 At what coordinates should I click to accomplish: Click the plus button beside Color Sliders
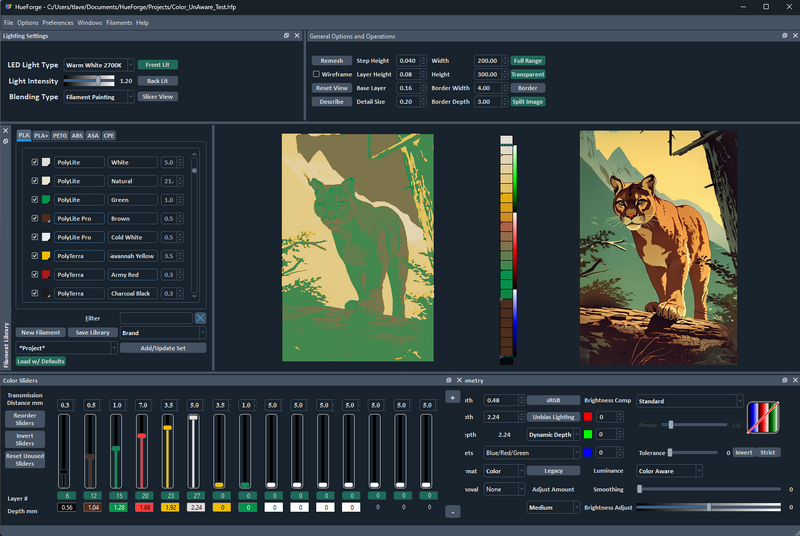453,397
